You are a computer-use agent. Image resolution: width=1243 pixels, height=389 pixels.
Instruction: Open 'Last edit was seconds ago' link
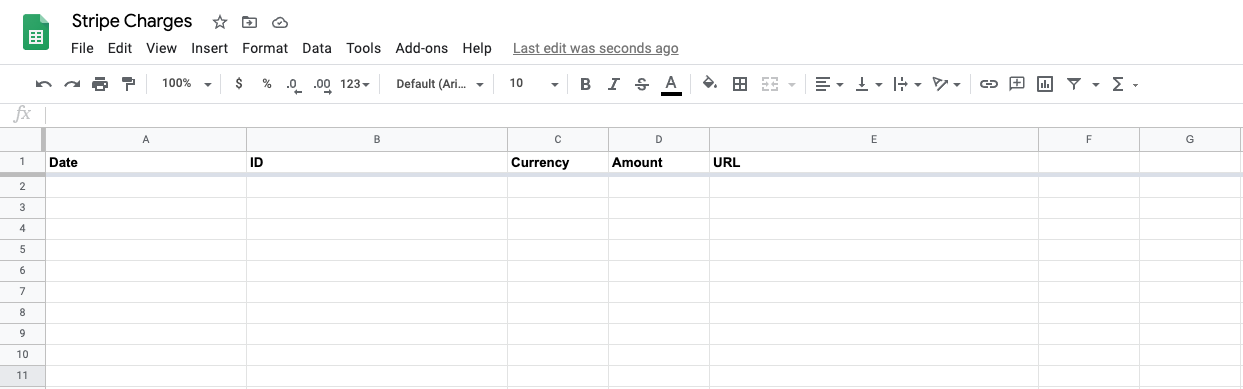pos(595,48)
